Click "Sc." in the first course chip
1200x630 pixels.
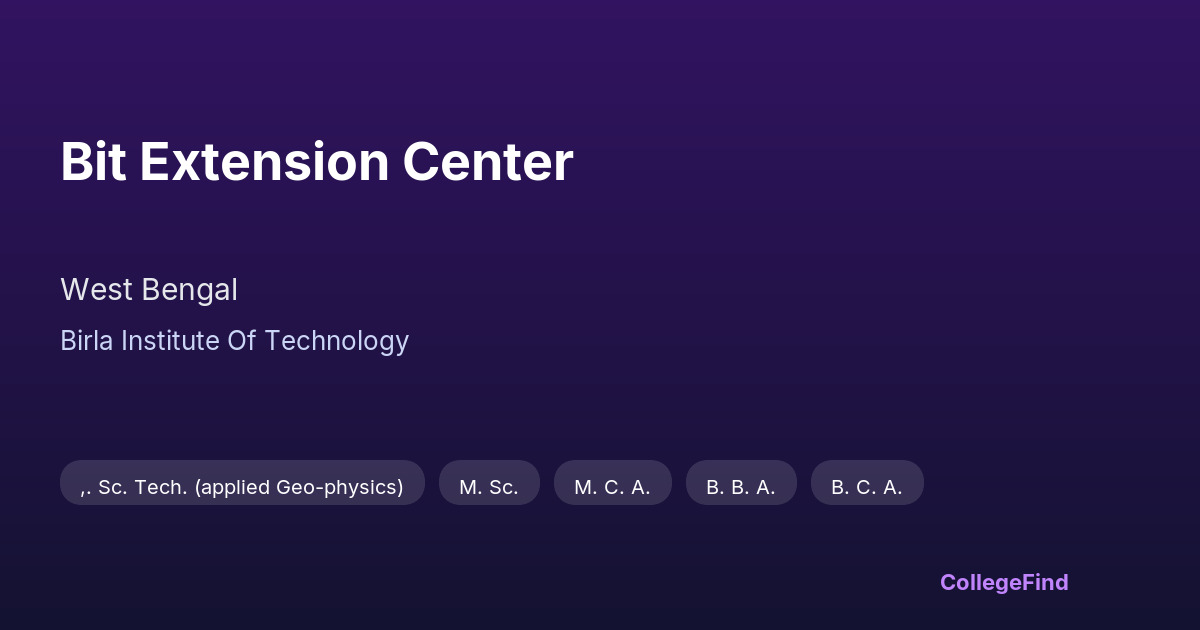click(x=112, y=487)
